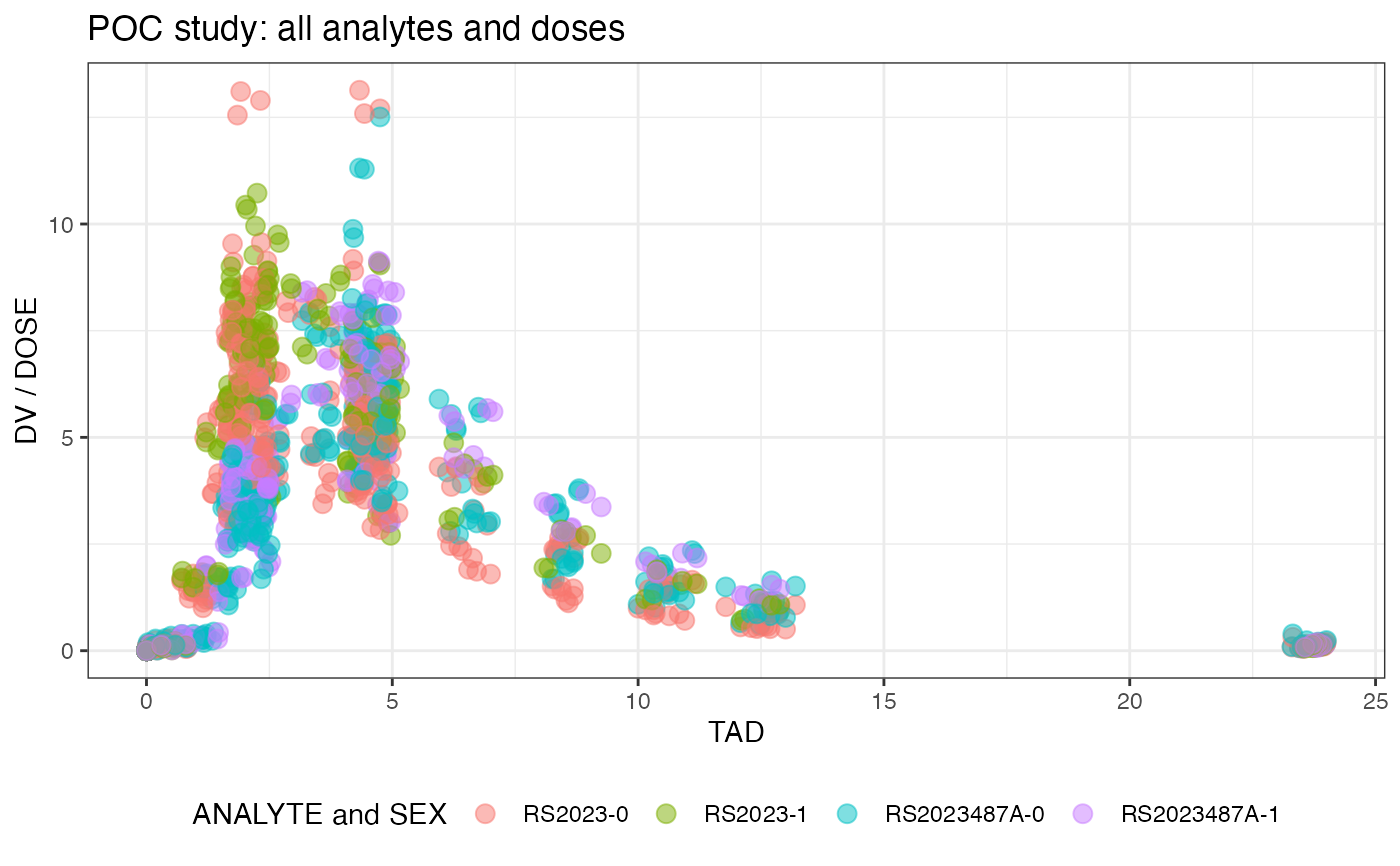Click the teal RS2023487A-0 legend circle
Image resolution: width=1400 pixels, height=866 pixels.
click(x=848, y=815)
